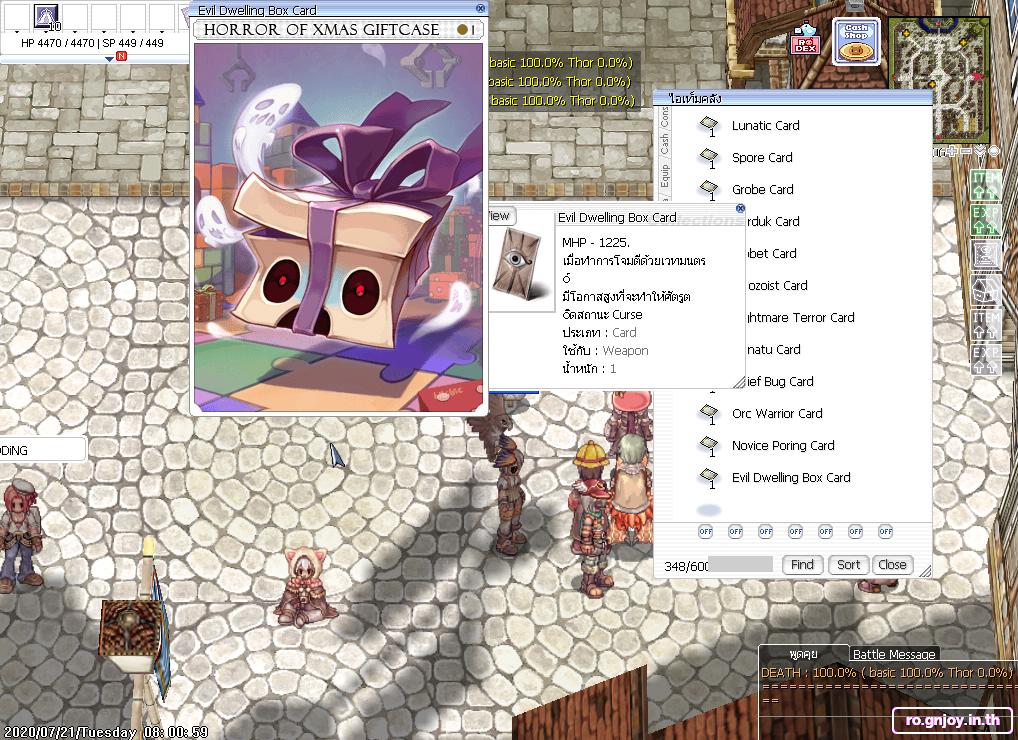Open the Cash Shop icon
The image size is (1018, 740).
[x=856, y=42]
